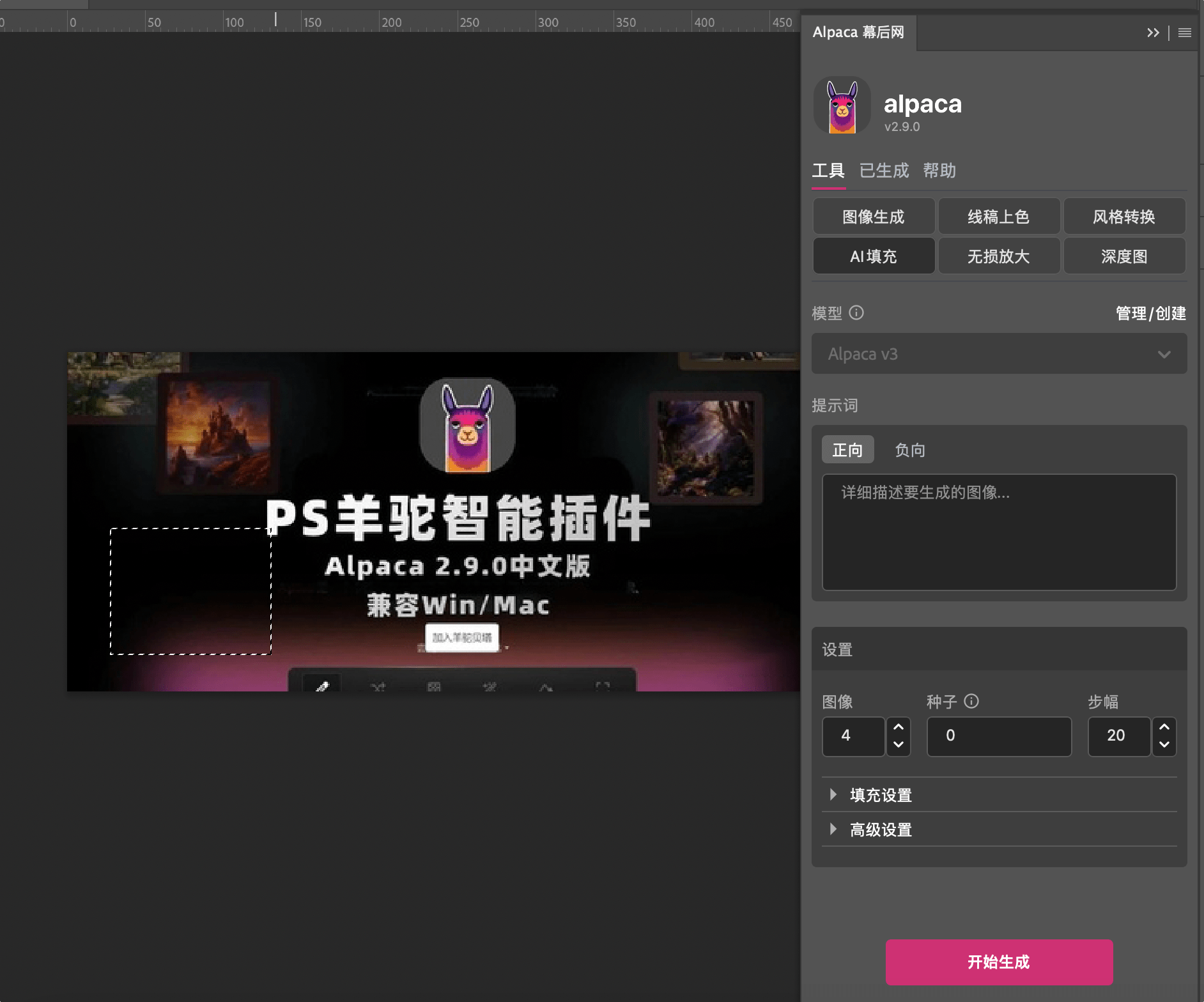
Task: Select the 深度图 tool
Action: (x=1124, y=256)
